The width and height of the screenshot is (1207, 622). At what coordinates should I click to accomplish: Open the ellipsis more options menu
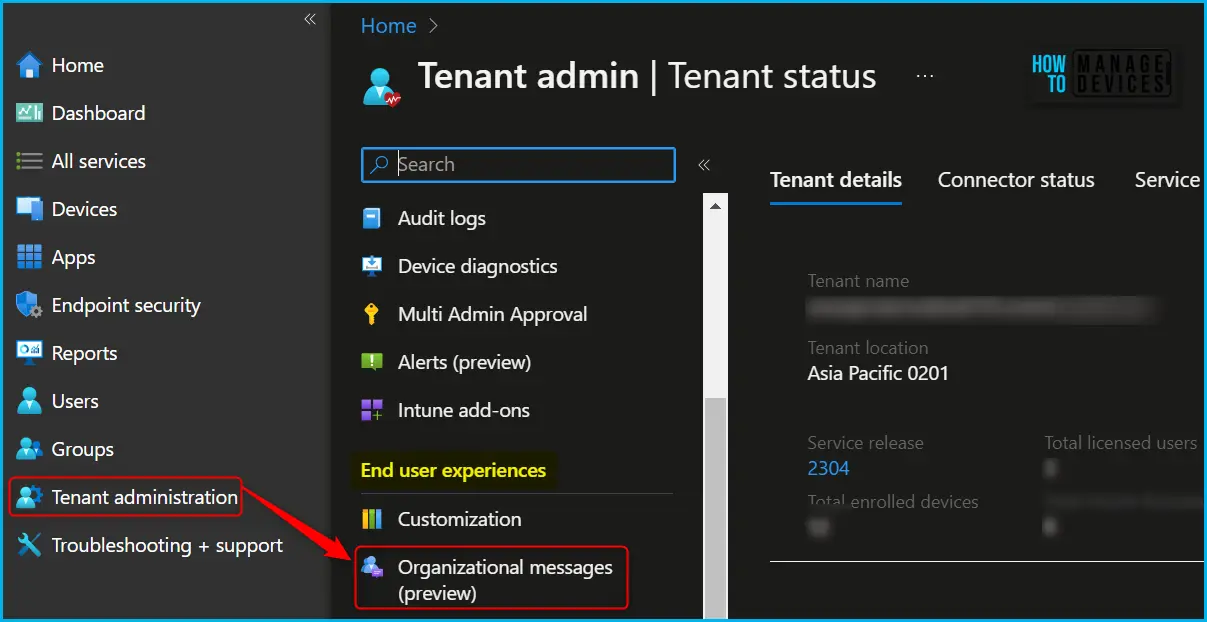925,76
